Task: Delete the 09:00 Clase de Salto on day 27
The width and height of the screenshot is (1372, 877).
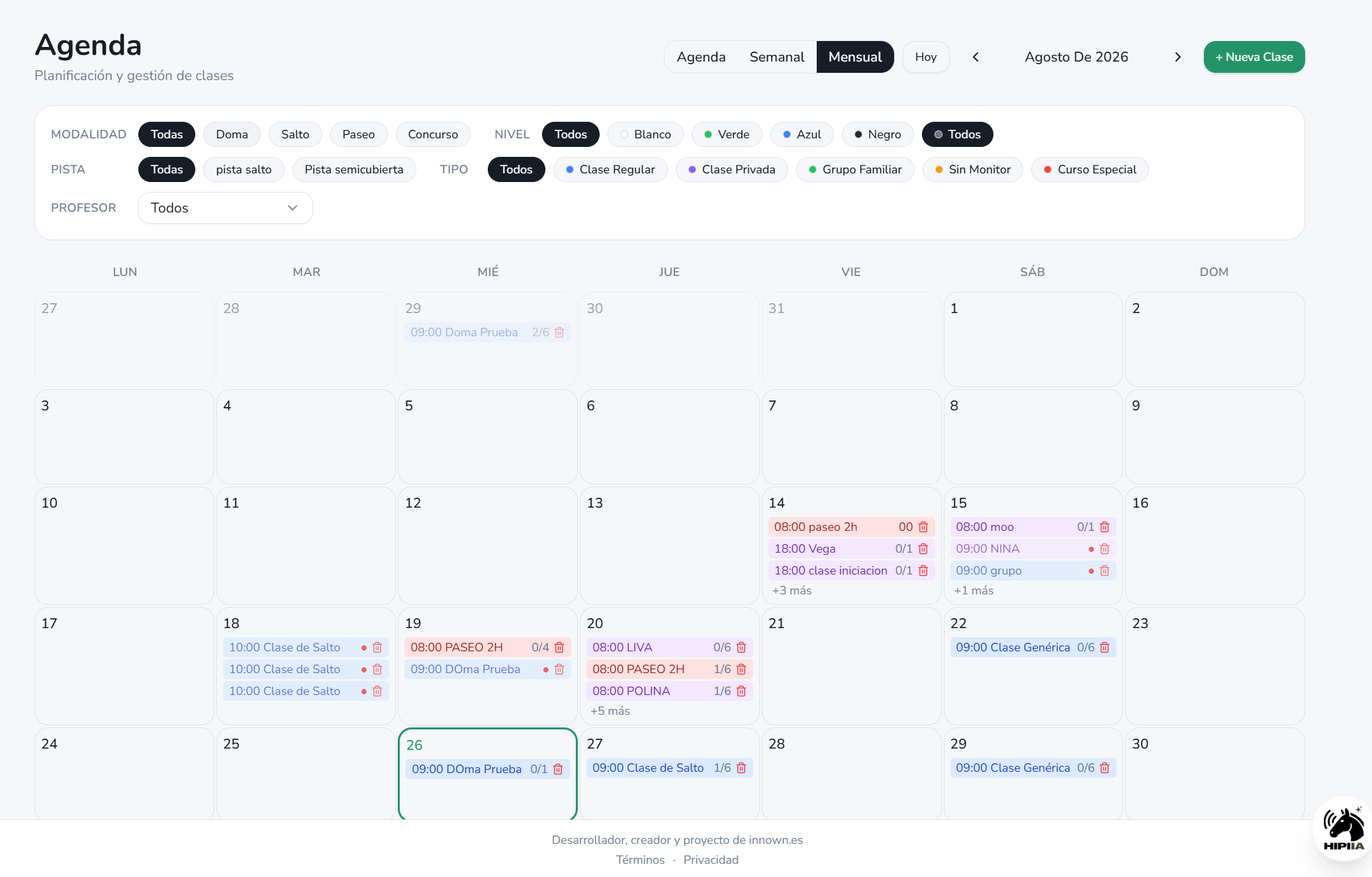Action: [741, 768]
